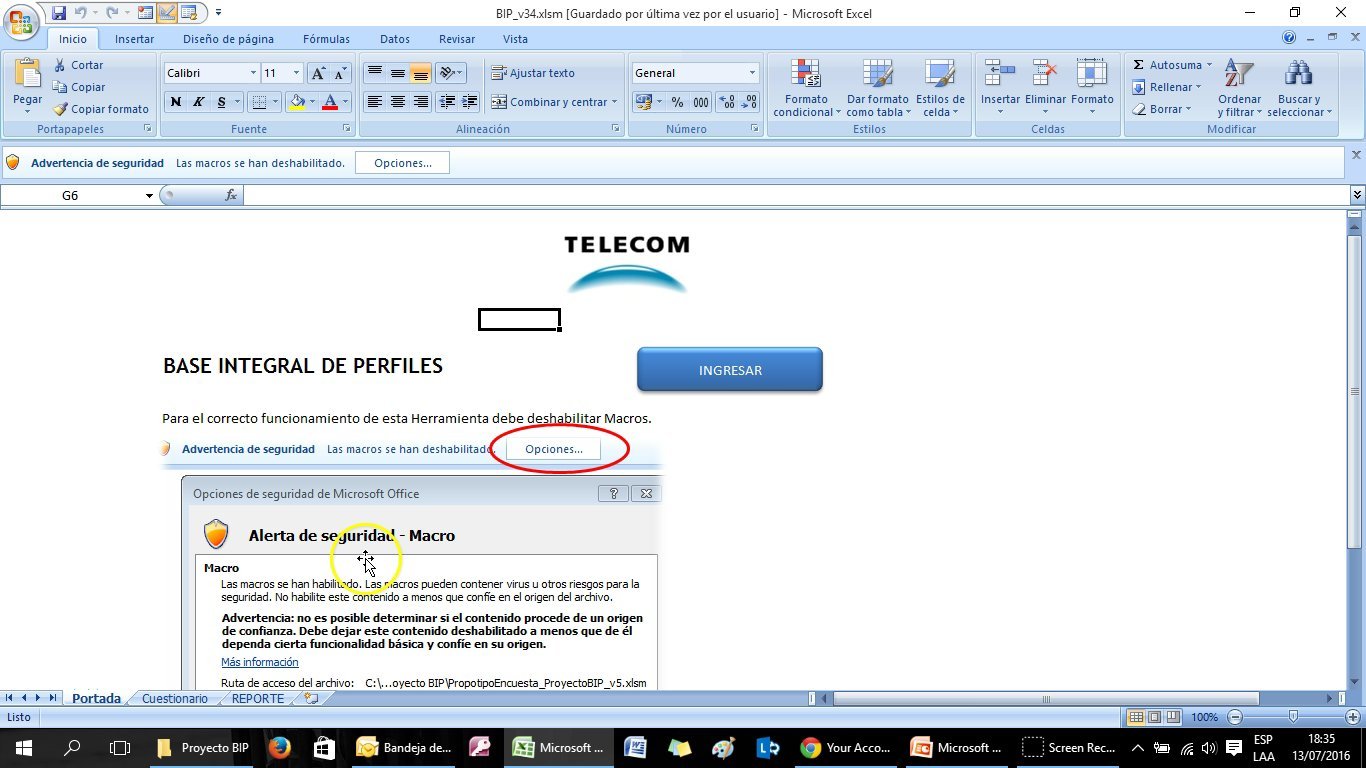Toggle bold formatting with the N icon
This screenshot has width=1366, height=768.
[175, 102]
